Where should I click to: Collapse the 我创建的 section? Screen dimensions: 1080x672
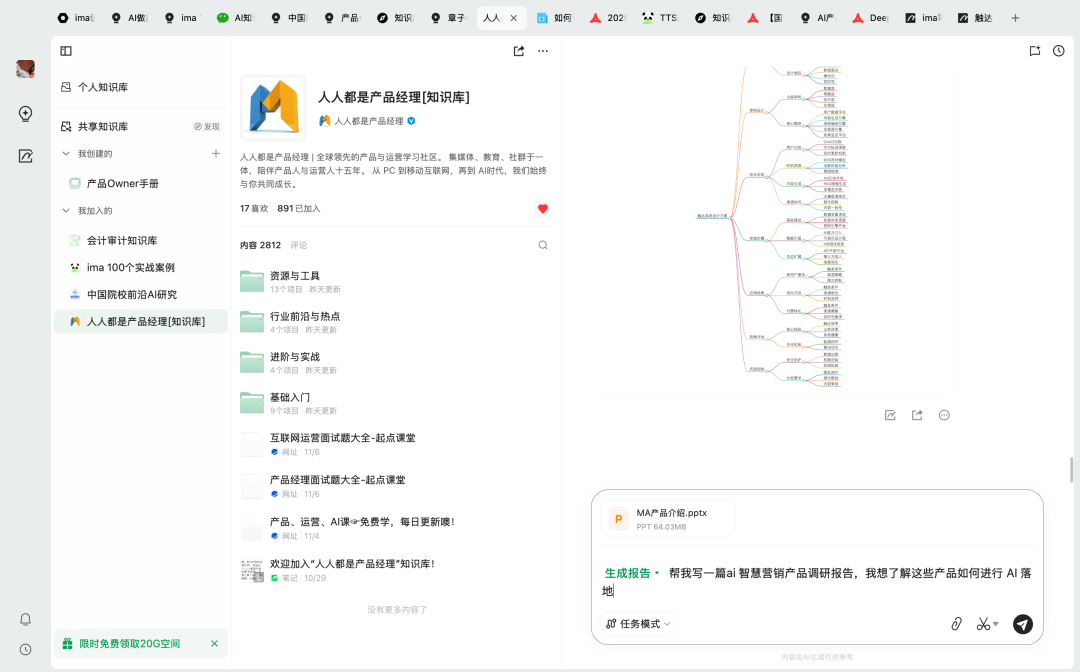[x=66, y=154]
